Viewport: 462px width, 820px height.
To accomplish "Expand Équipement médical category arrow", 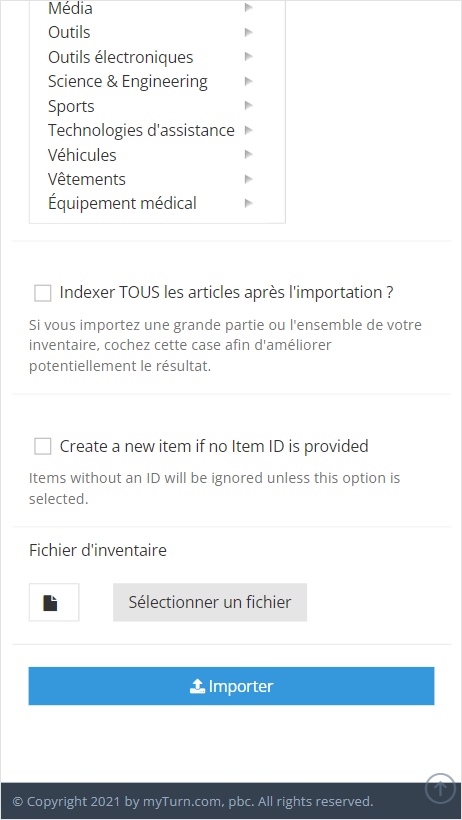I will pyautogui.click(x=249, y=203).
